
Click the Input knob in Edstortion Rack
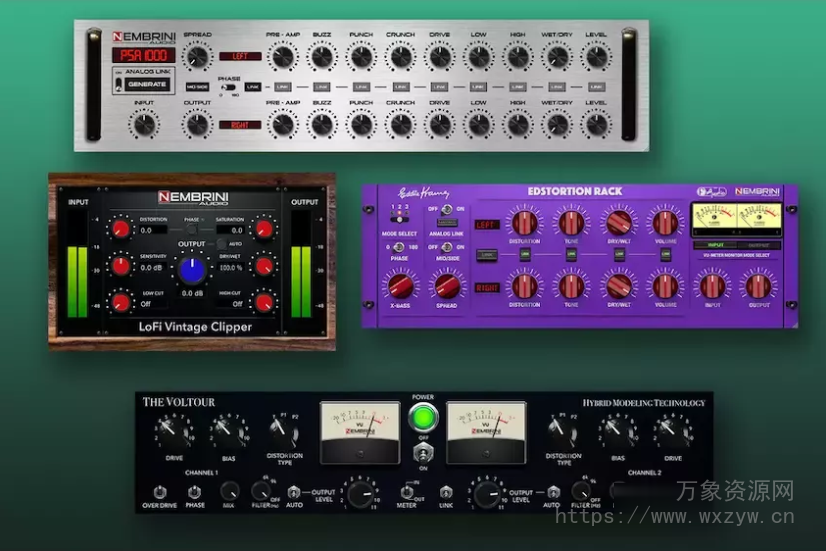pos(712,286)
